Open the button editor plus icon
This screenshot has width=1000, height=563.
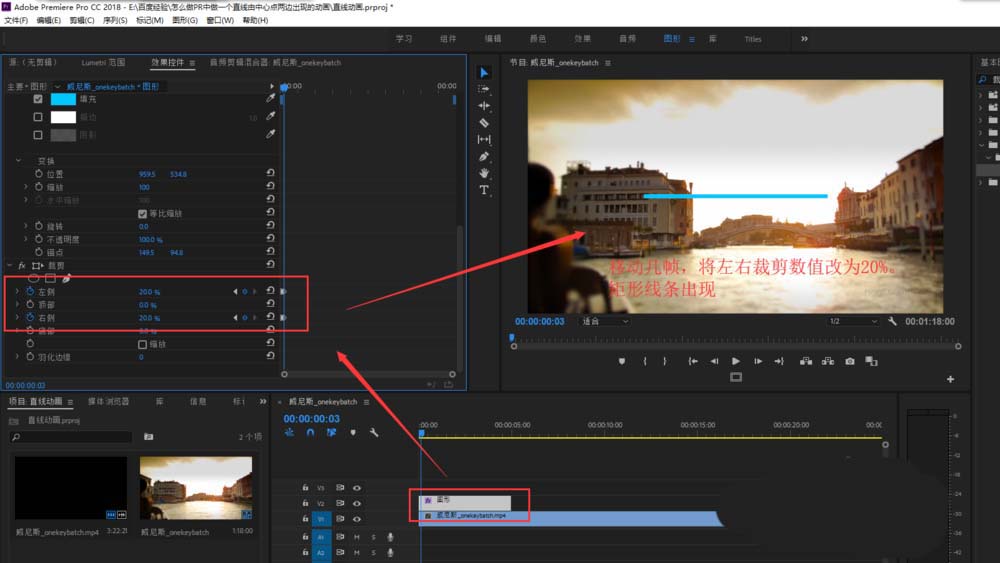(950, 379)
